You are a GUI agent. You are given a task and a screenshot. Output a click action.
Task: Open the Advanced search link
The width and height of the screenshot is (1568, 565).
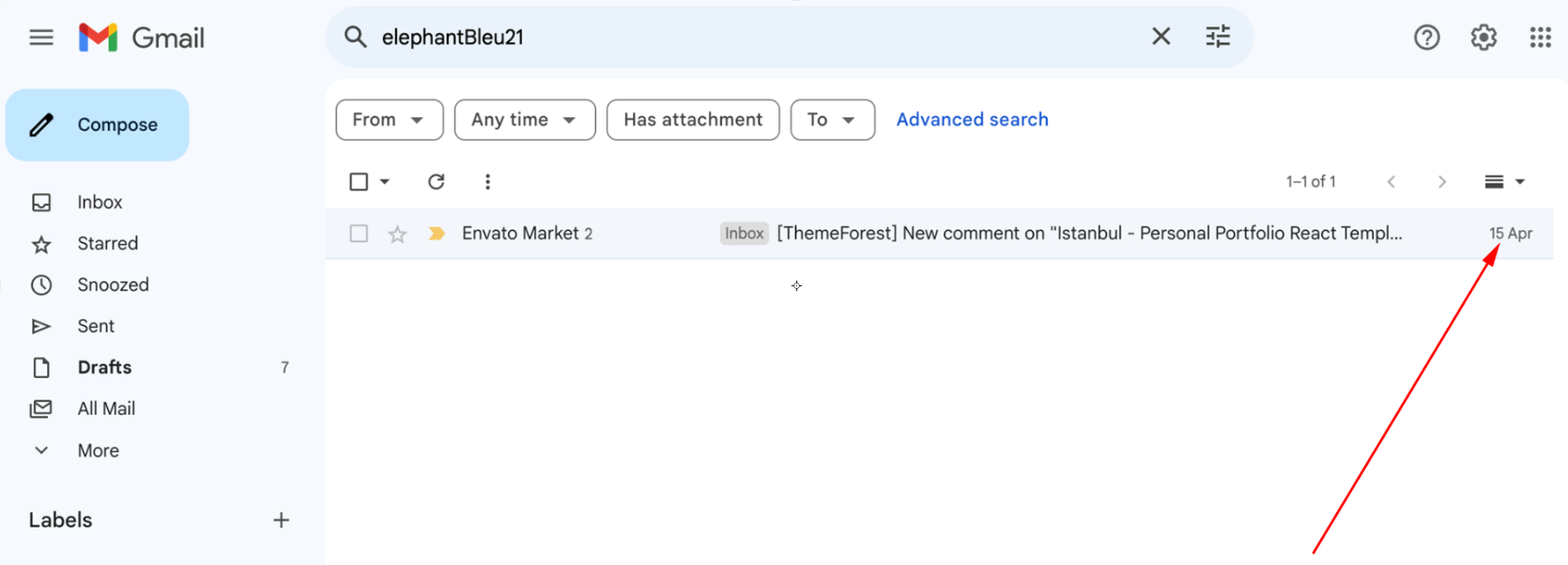pos(972,119)
